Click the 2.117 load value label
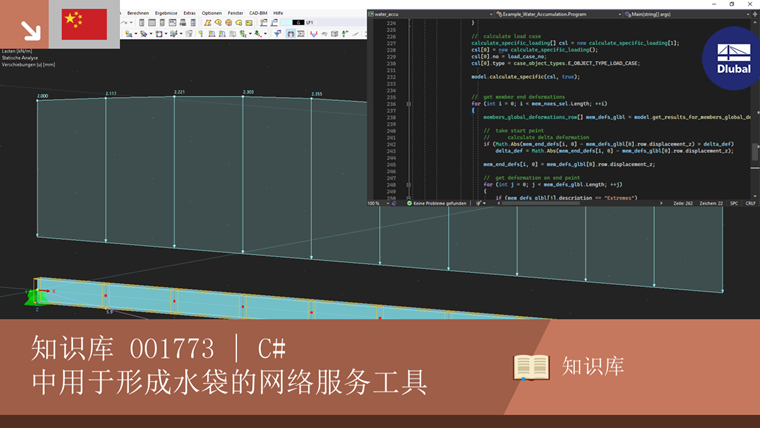The image size is (760, 428). (x=111, y=94)
